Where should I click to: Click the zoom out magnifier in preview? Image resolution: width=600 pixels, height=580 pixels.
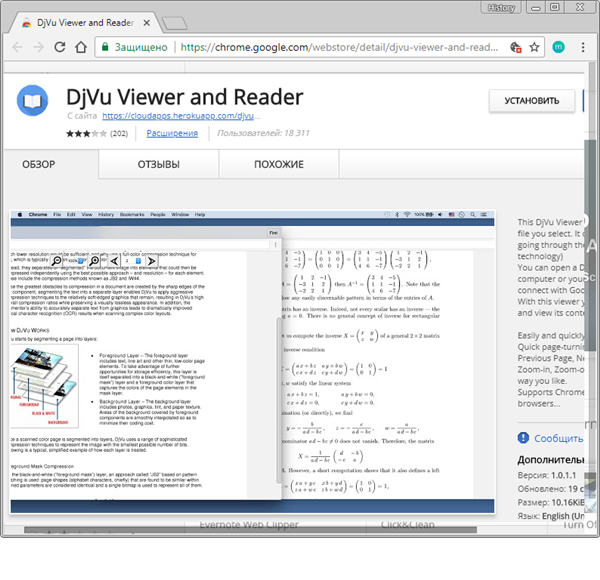coord(57,261)
